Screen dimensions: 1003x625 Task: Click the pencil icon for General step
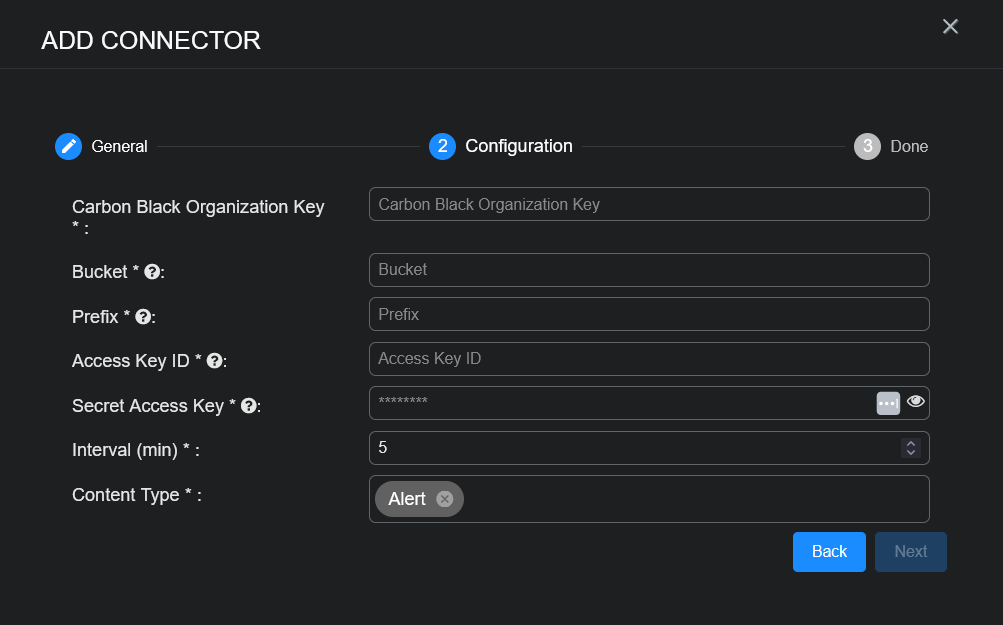tap(68, 146)
